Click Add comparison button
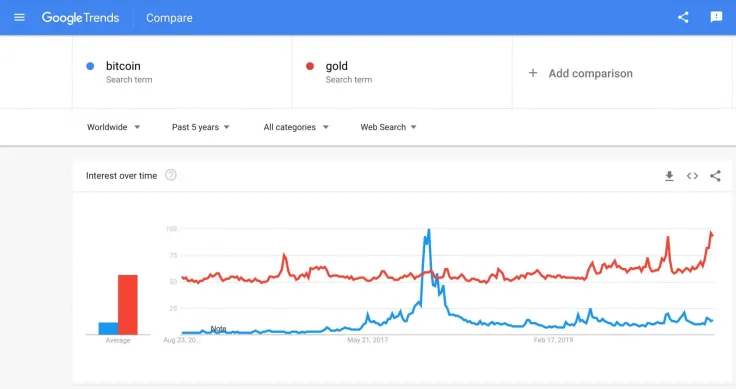This screenshot has height=389, width=736. click(581, 73)
